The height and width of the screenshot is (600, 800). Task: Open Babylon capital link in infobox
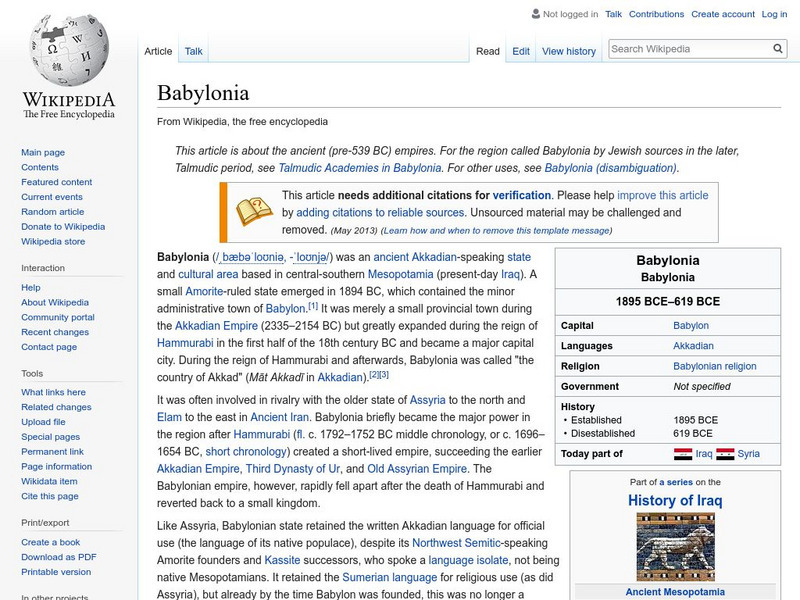691,325
